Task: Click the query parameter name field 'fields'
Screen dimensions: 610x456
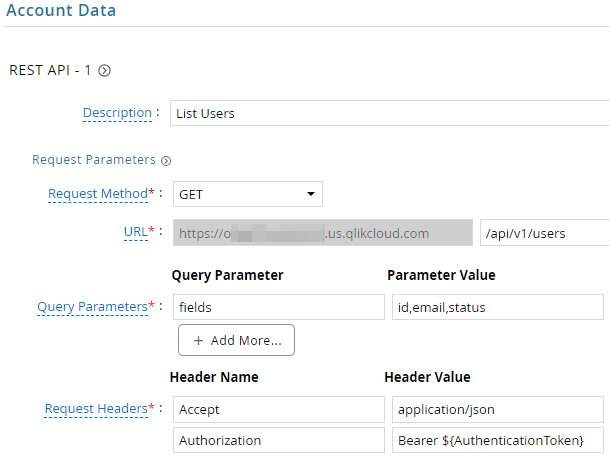Action: click(279, 307)
